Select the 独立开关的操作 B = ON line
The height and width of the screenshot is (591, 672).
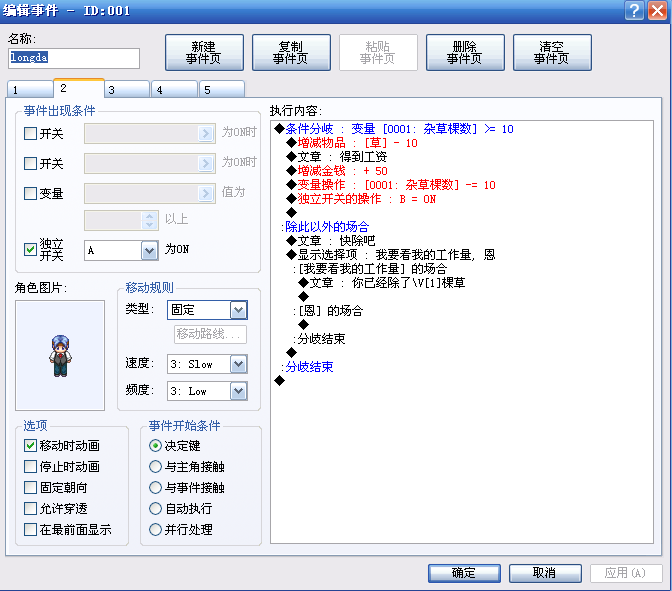coord(361,199)
